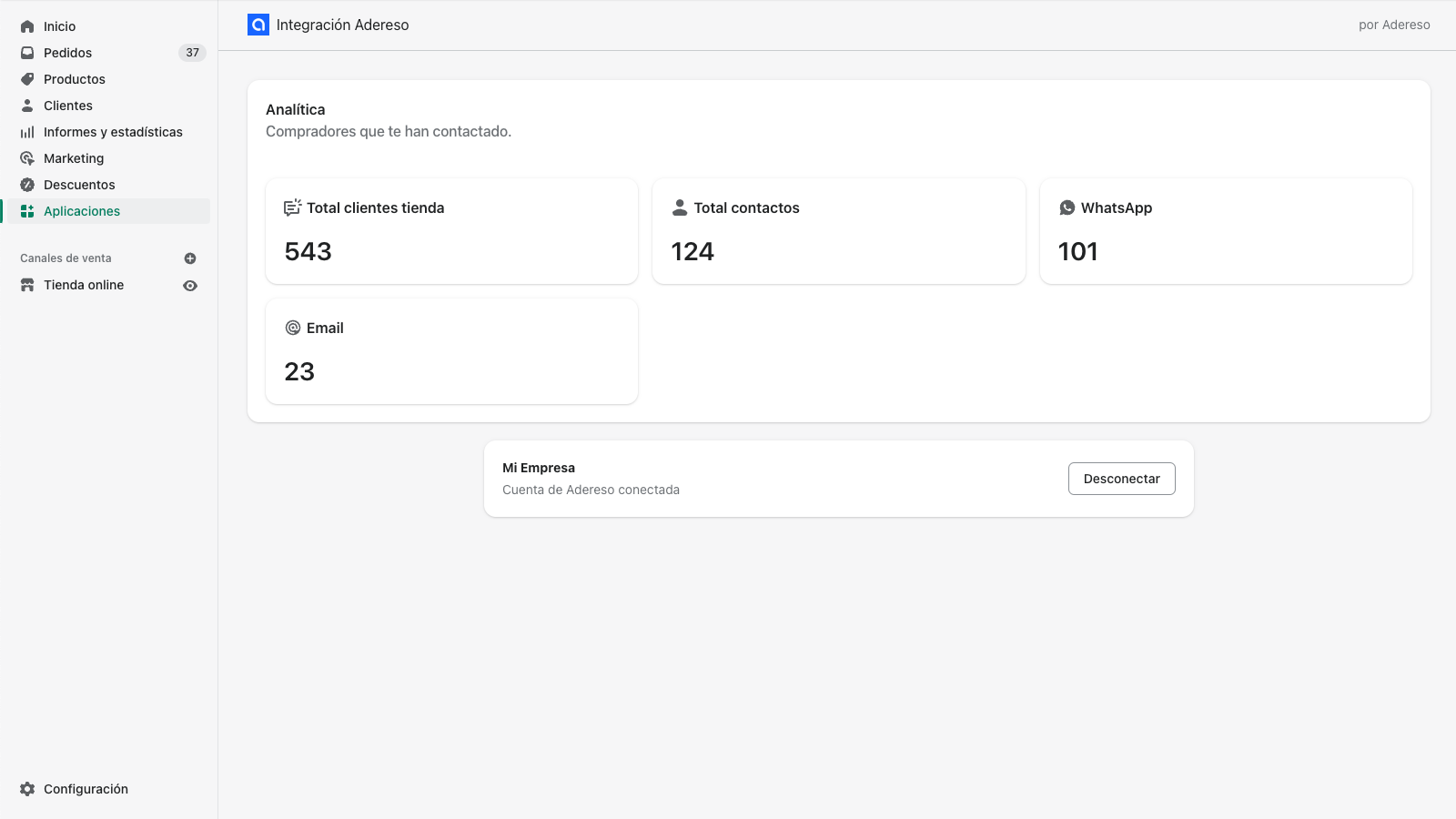Click the Pedidos inbox icon
1456x819 pixels.
(x=27, y=53)
